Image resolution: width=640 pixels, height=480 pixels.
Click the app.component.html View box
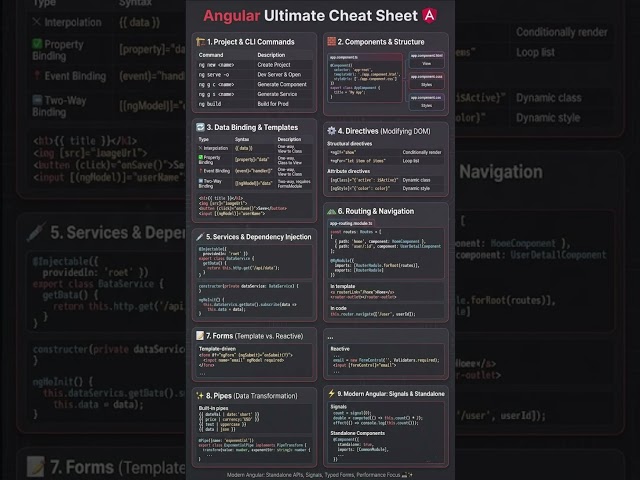(x=427, y=60)
